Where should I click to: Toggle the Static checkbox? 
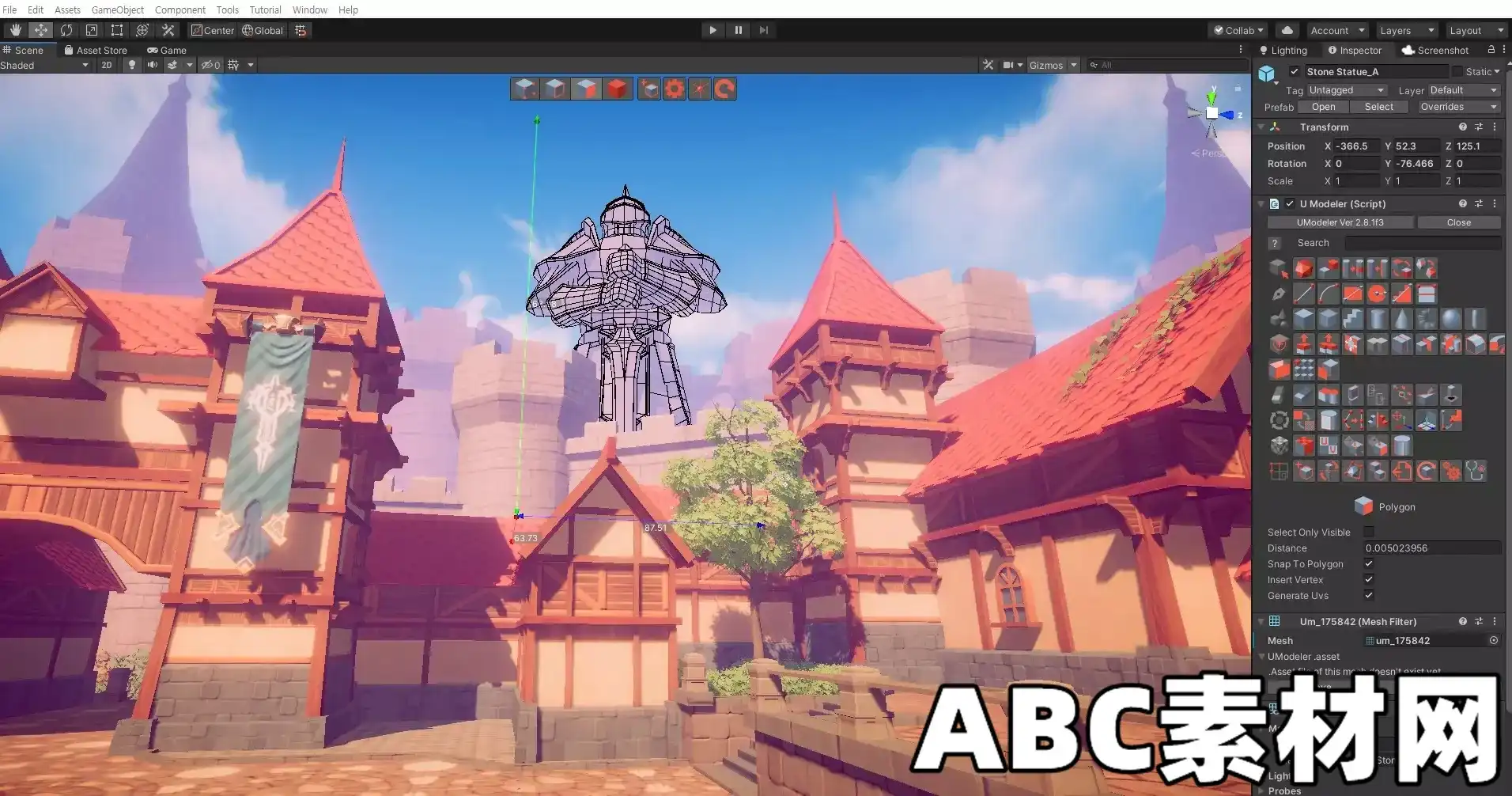click(1457, 71)
